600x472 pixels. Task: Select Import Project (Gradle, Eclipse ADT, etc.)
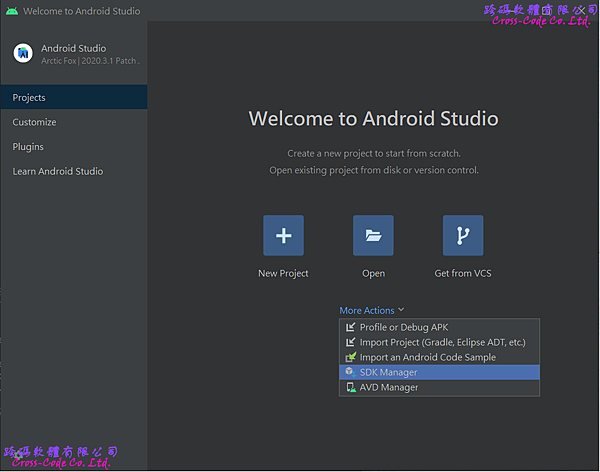442,342
